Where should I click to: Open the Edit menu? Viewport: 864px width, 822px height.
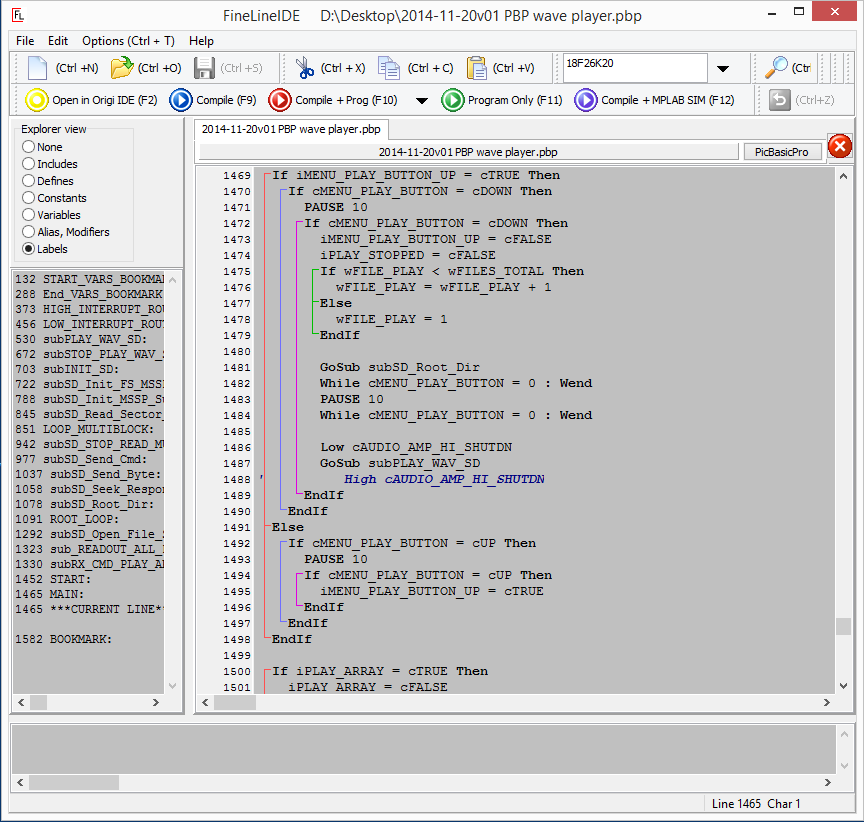tap(58, 41)
